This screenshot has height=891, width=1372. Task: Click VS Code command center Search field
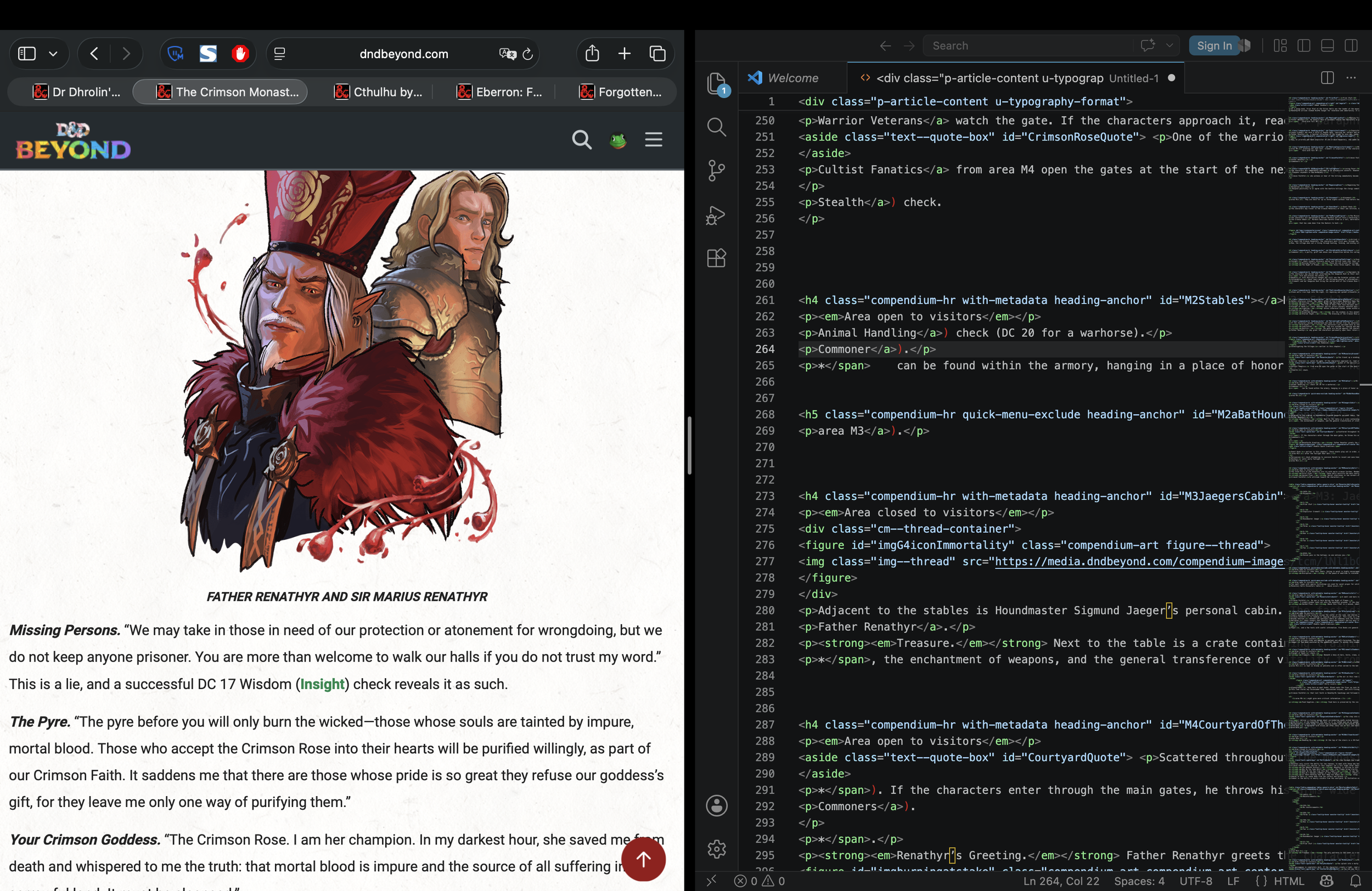1029,46
